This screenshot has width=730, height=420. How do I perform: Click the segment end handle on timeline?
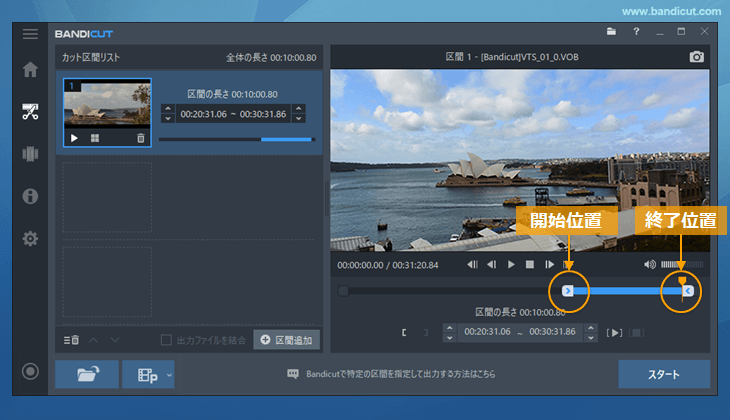tap(688, 291)
